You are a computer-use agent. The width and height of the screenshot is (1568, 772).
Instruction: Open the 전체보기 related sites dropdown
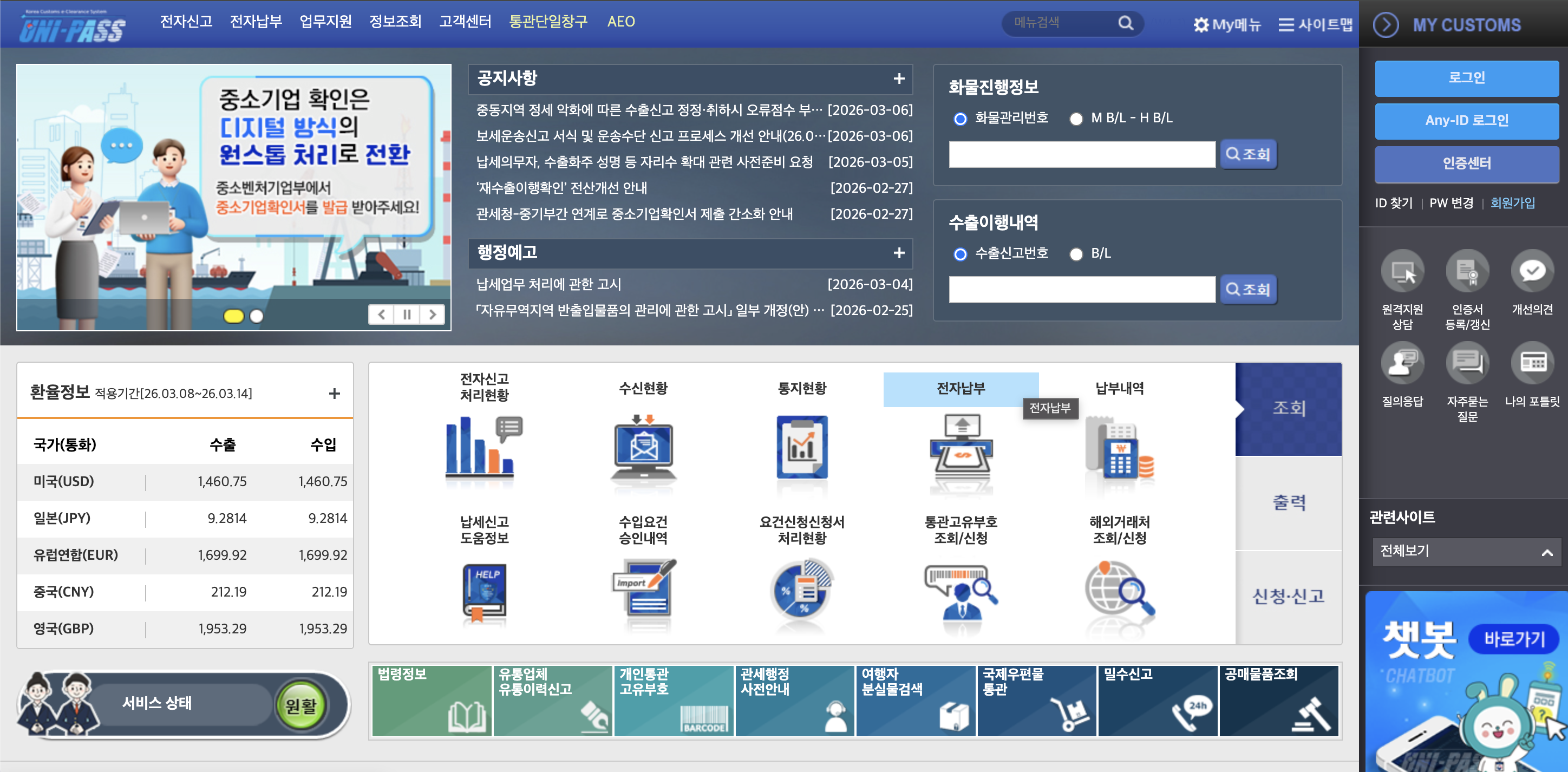[1466, 552]
